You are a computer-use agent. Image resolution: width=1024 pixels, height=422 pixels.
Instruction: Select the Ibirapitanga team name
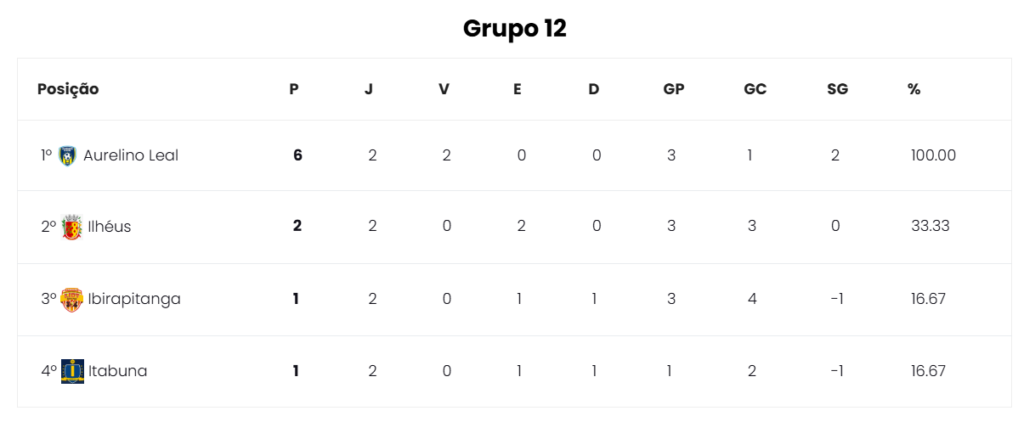pyautogui.click(x=134, y=299)
